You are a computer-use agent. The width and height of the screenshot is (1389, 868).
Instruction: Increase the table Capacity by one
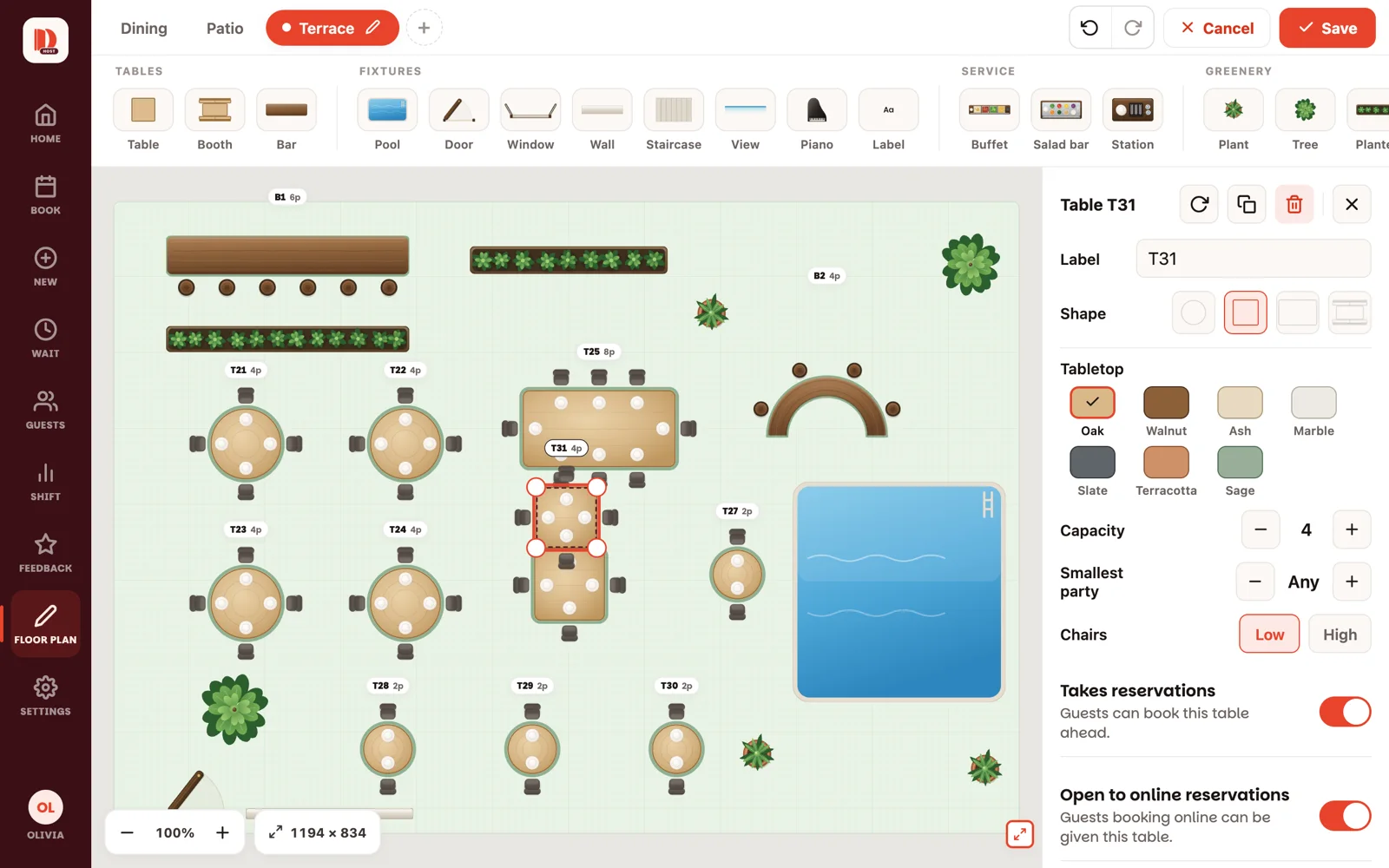point(1352,529)
